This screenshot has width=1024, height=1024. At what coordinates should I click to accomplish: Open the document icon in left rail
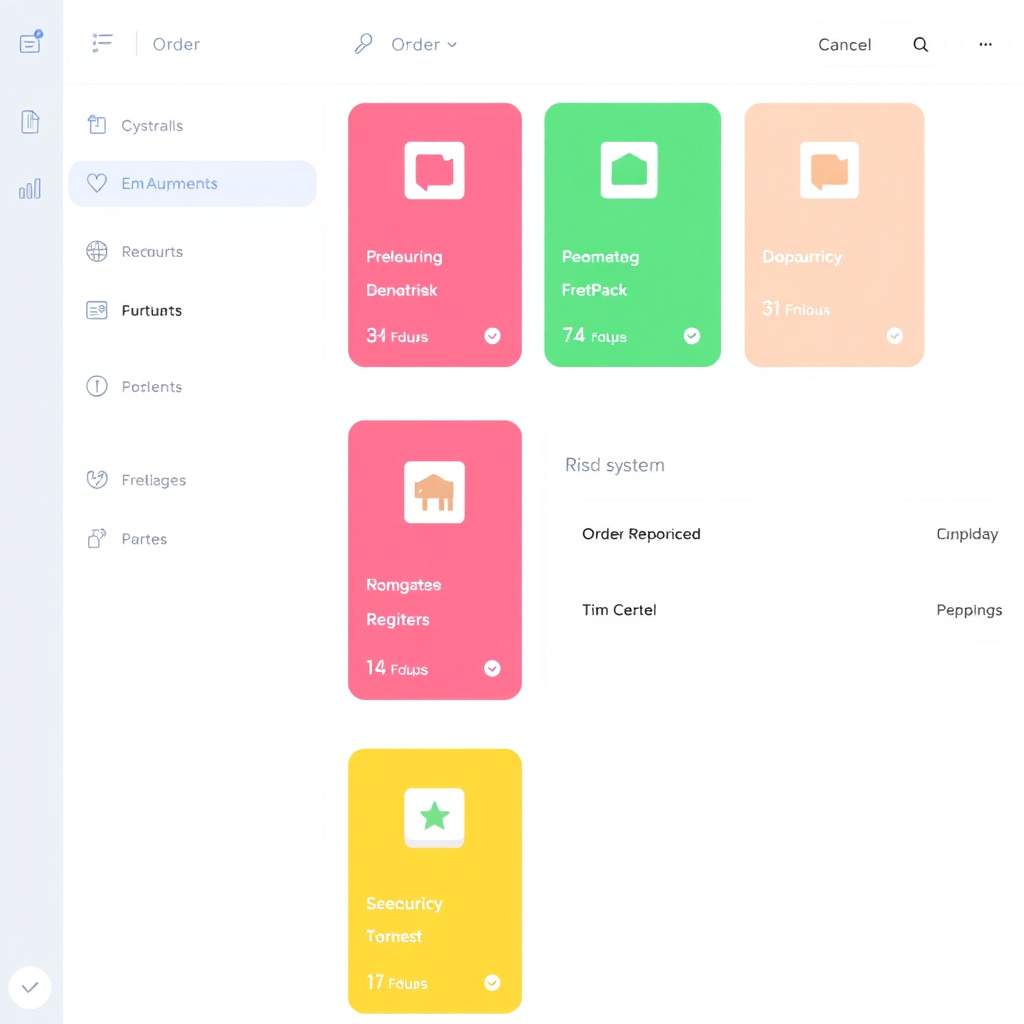pyautogui.click(x=30, y=122)
